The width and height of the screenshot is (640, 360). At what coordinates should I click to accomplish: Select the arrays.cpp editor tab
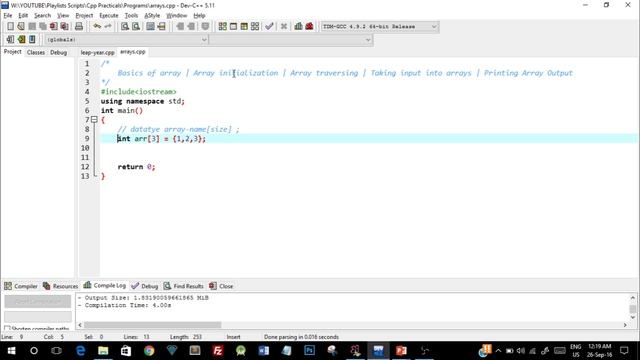pyautogui.click(x=133, y=52)
